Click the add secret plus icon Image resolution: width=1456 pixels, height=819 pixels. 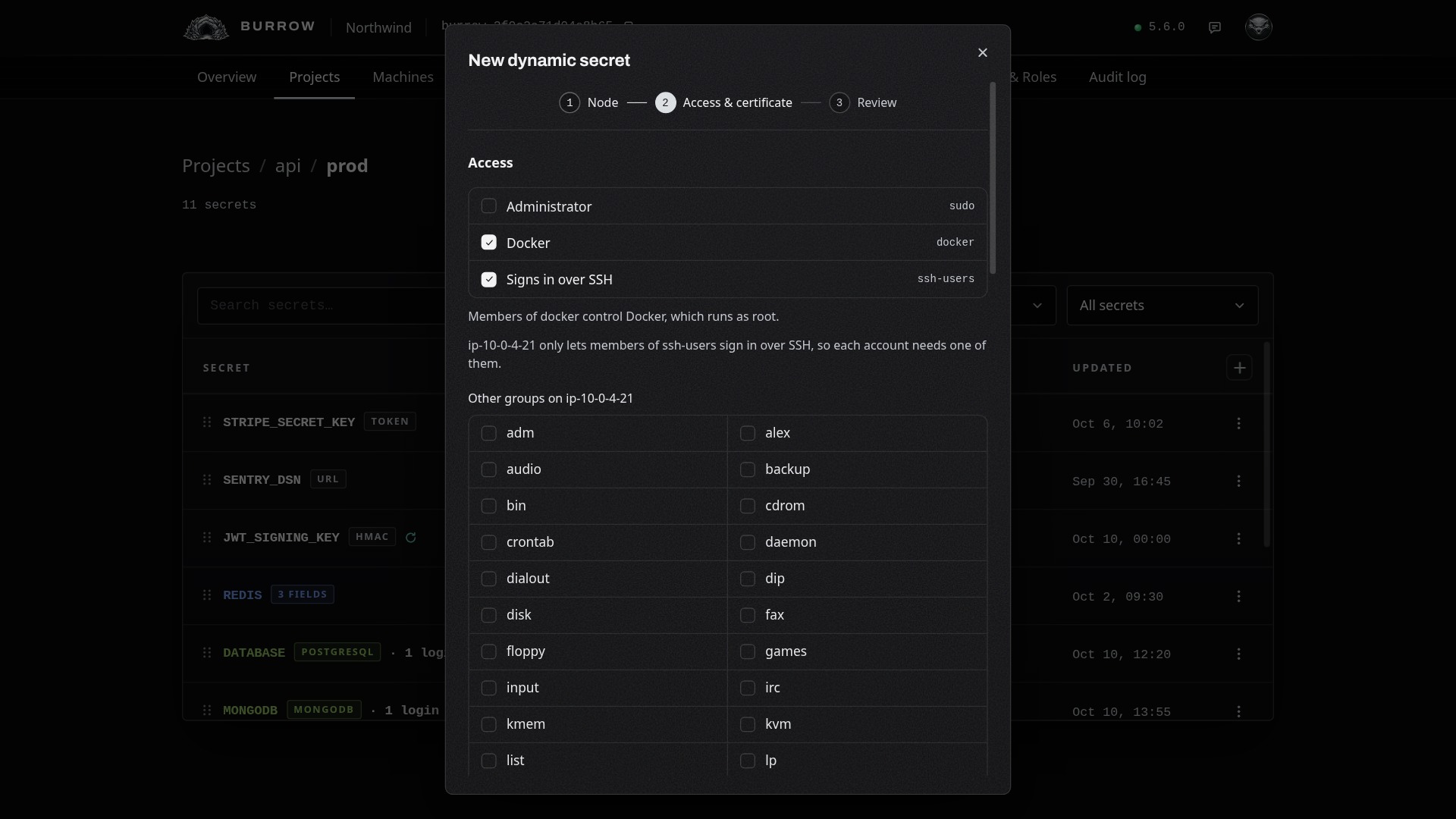(x=1239, y=368)
